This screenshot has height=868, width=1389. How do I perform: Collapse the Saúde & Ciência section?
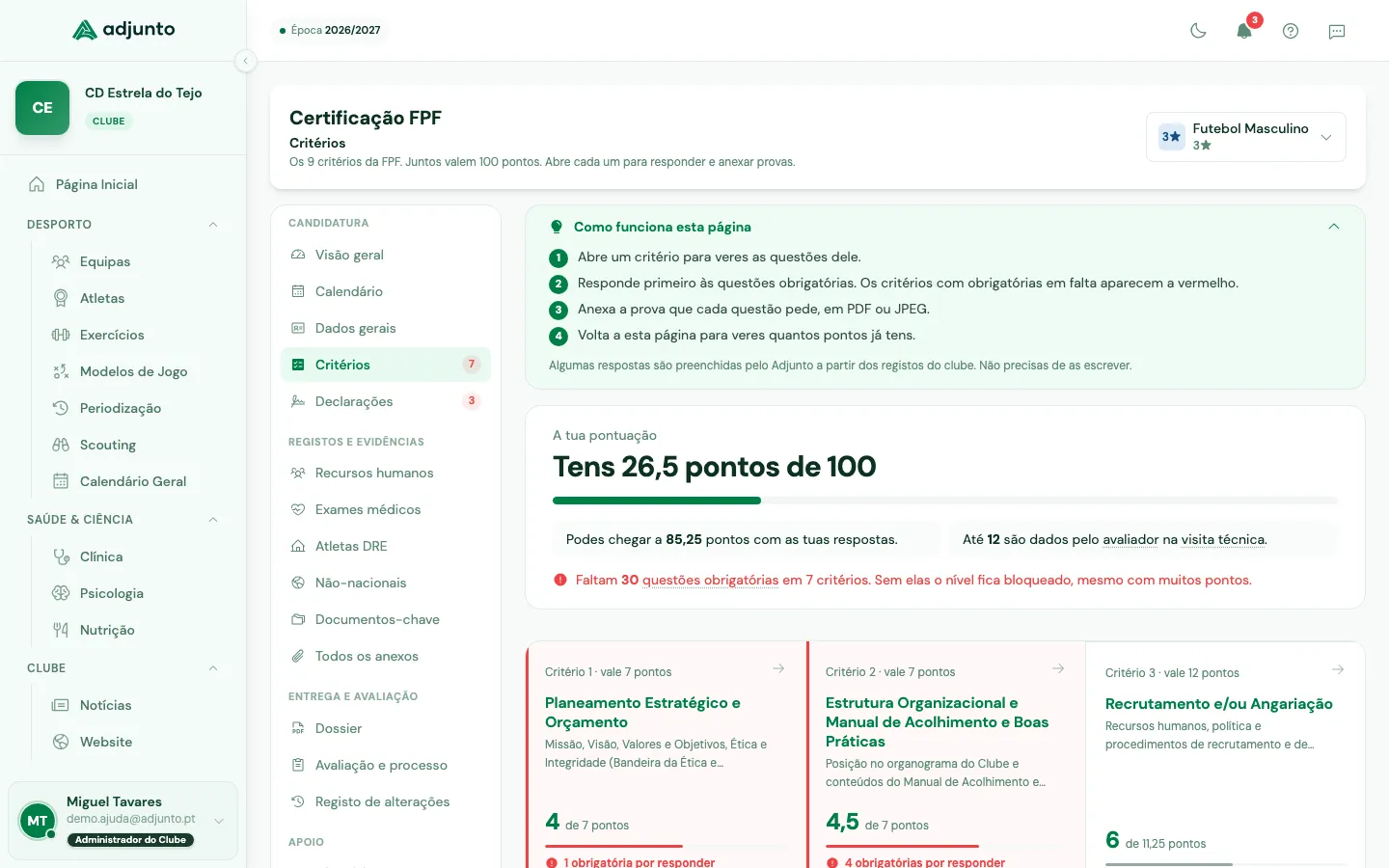pyautogui.click(x=213, y=520)
